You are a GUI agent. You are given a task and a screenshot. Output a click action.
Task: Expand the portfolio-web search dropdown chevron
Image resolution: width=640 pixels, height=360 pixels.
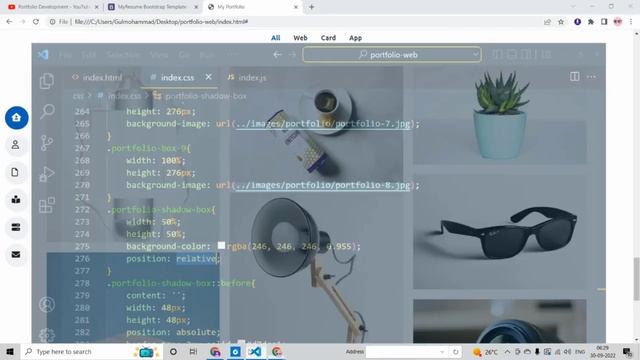[x=476, y=54]
